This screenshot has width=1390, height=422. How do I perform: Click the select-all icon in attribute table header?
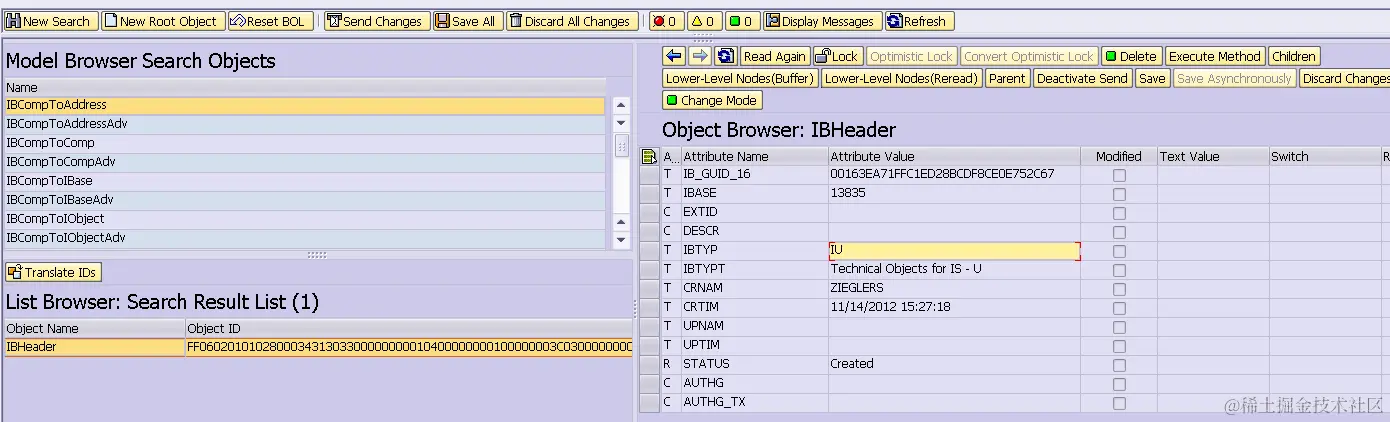(649, 156)
